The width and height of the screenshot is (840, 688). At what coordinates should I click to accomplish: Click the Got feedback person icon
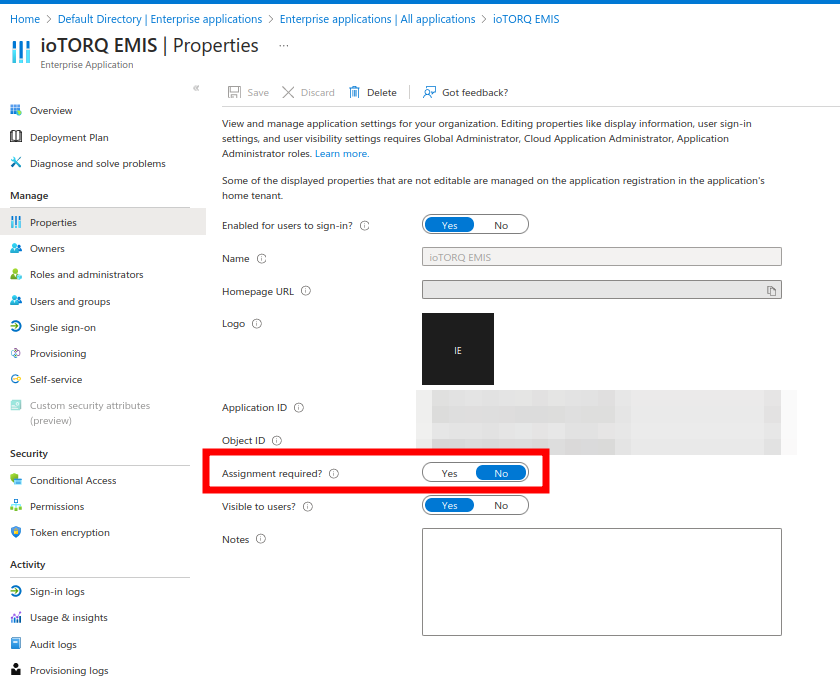[429, 92]
